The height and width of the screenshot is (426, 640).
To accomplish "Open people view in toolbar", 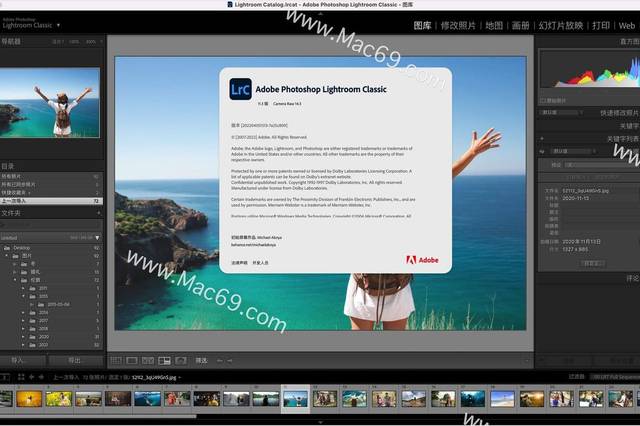I will (x=180, y=361).
